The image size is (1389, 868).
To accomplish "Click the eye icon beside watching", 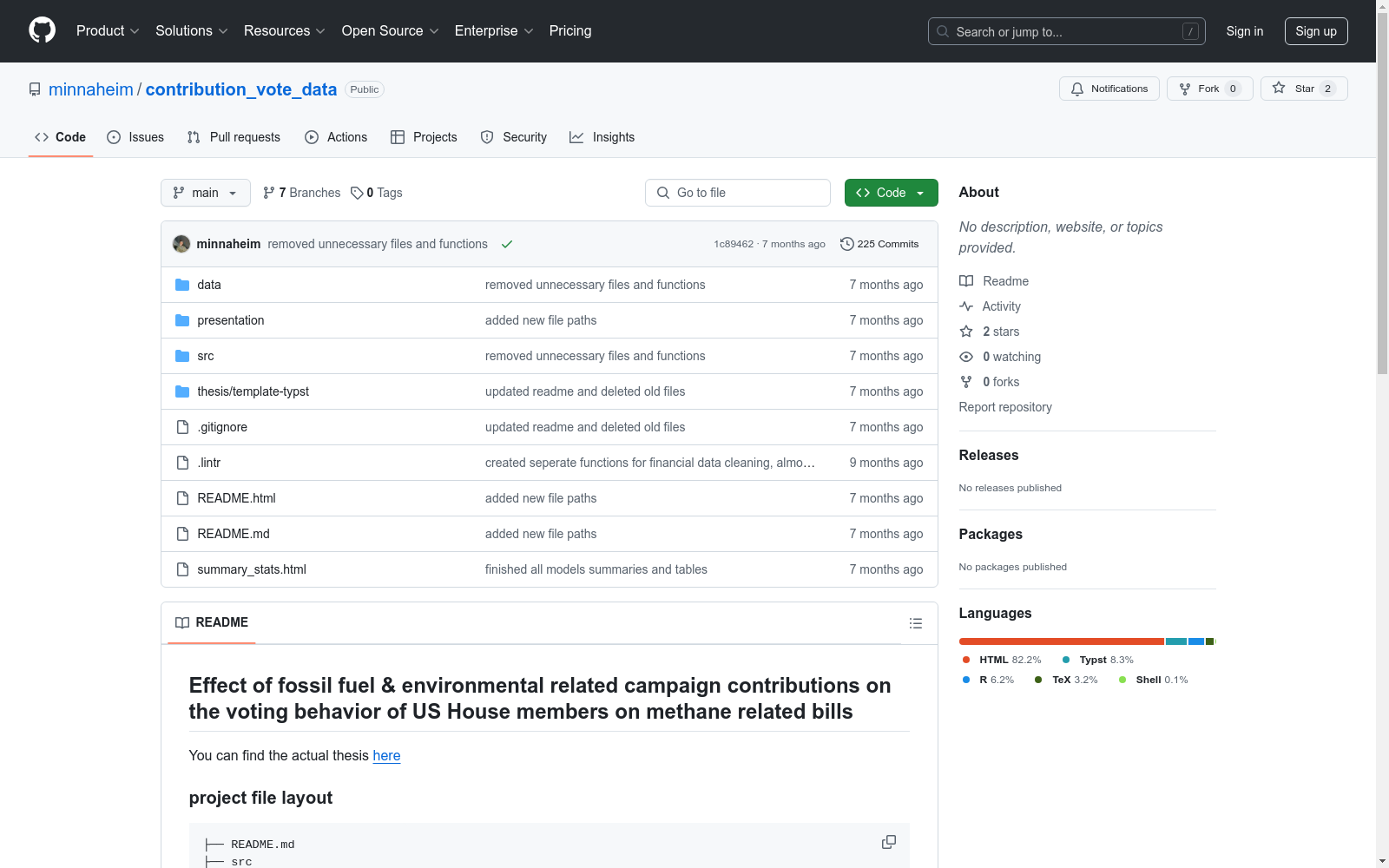I will pyautogui.click(x=966, y=357).
